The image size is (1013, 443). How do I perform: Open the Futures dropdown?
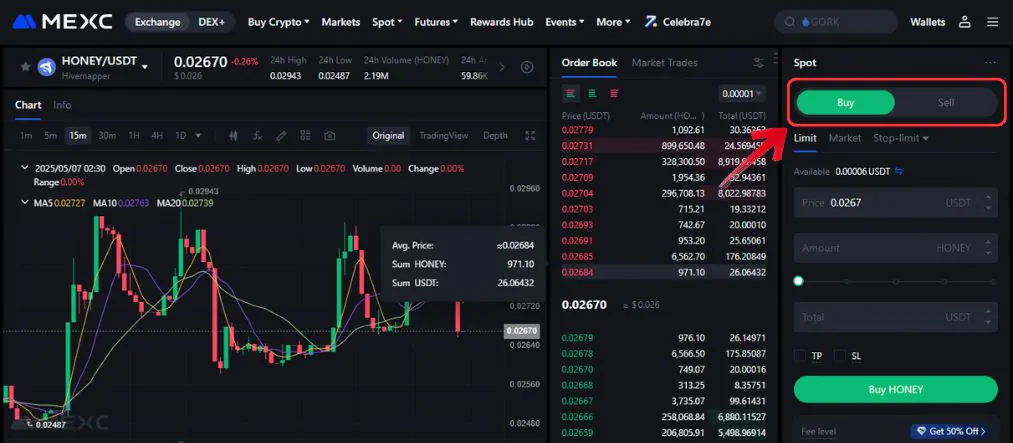436,22
